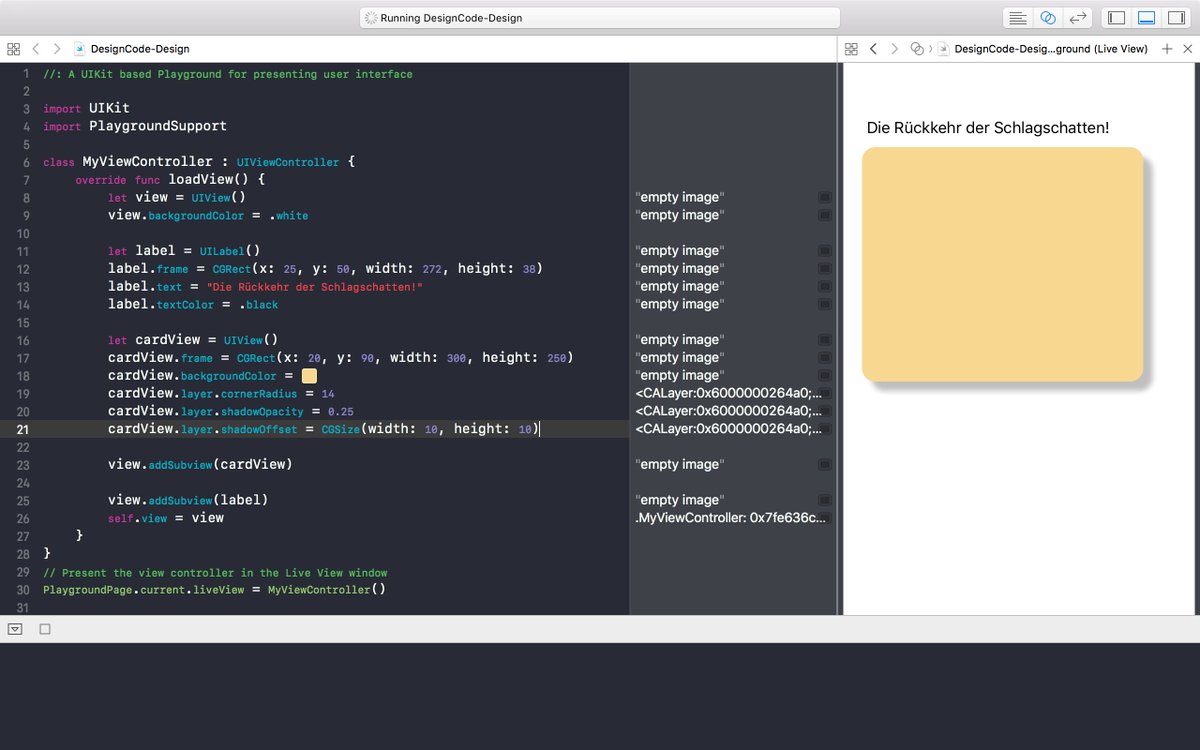Switch to the Version editor (arrows icon)

(x=1077, y=18)
